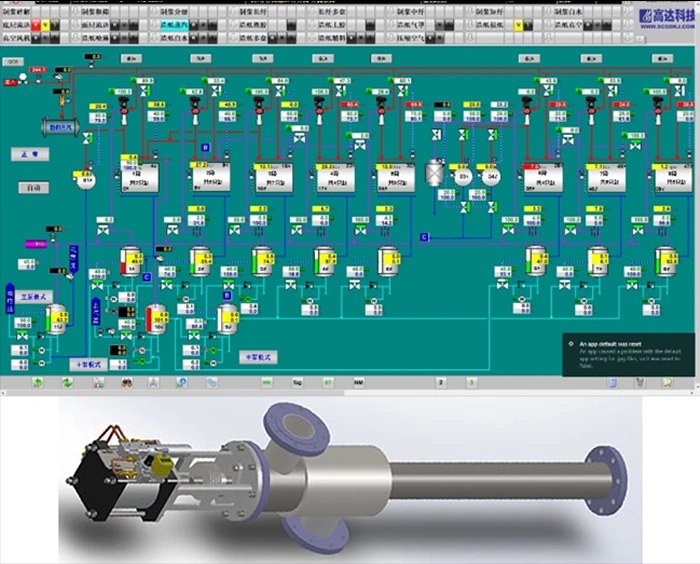Viewport: 700px width, 564px height.
Task: Click the 1# tank with red level
Action: click(x=130, y=262)
